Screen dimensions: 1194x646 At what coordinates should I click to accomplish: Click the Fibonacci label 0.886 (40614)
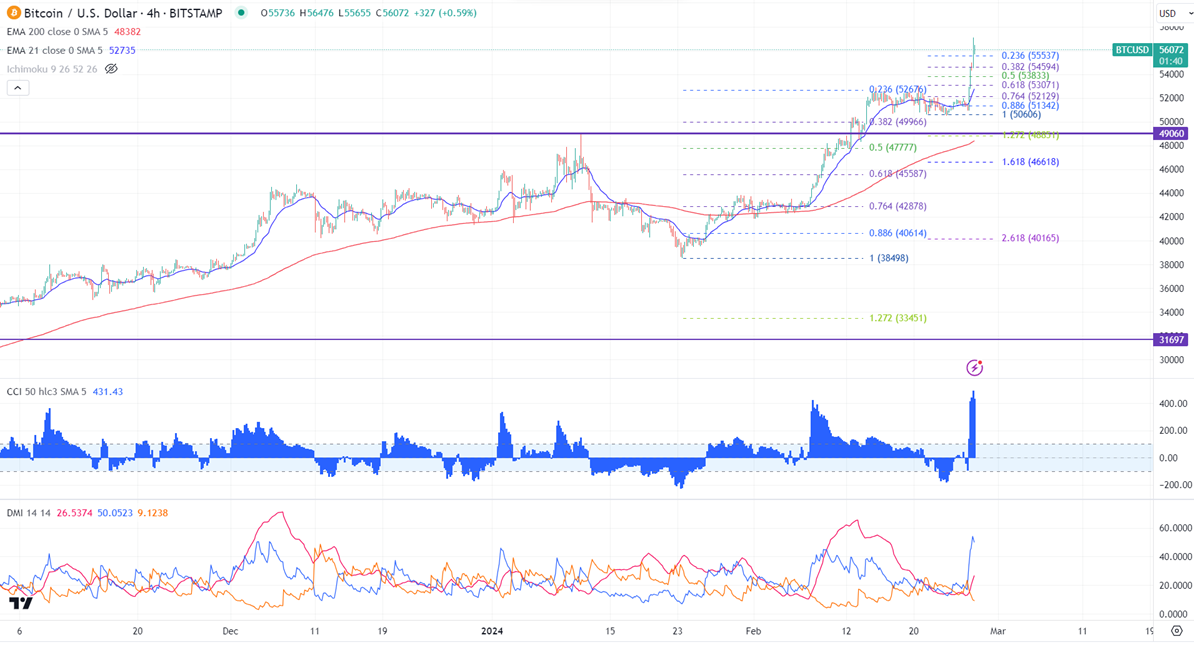[898, 233]
